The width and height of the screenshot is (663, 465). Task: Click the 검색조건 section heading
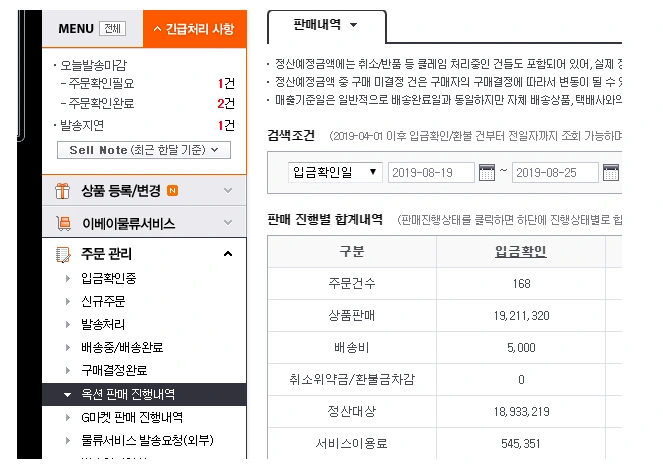pos(291,135)
